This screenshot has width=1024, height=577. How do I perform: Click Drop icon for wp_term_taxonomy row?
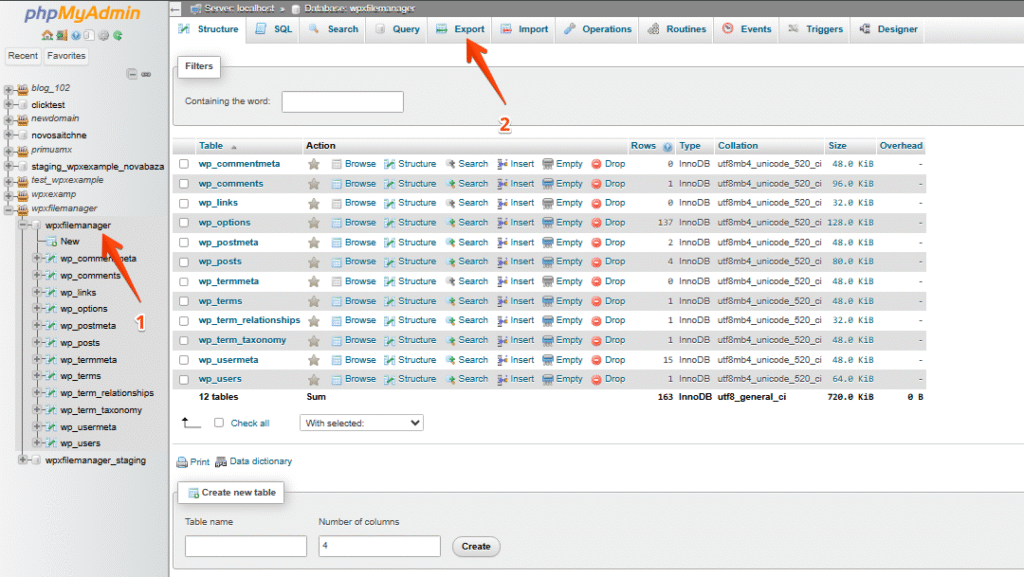[x=596, y=341]
